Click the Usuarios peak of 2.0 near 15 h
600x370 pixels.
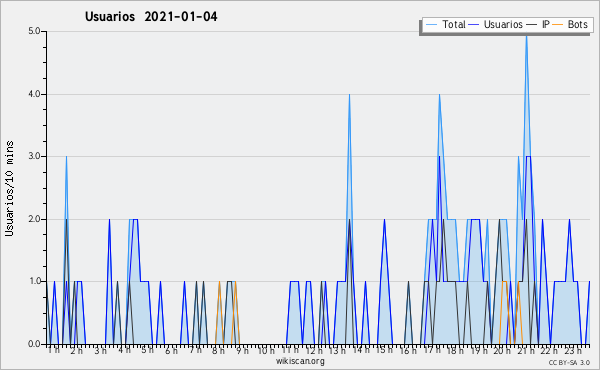click(x=385, y=220)
